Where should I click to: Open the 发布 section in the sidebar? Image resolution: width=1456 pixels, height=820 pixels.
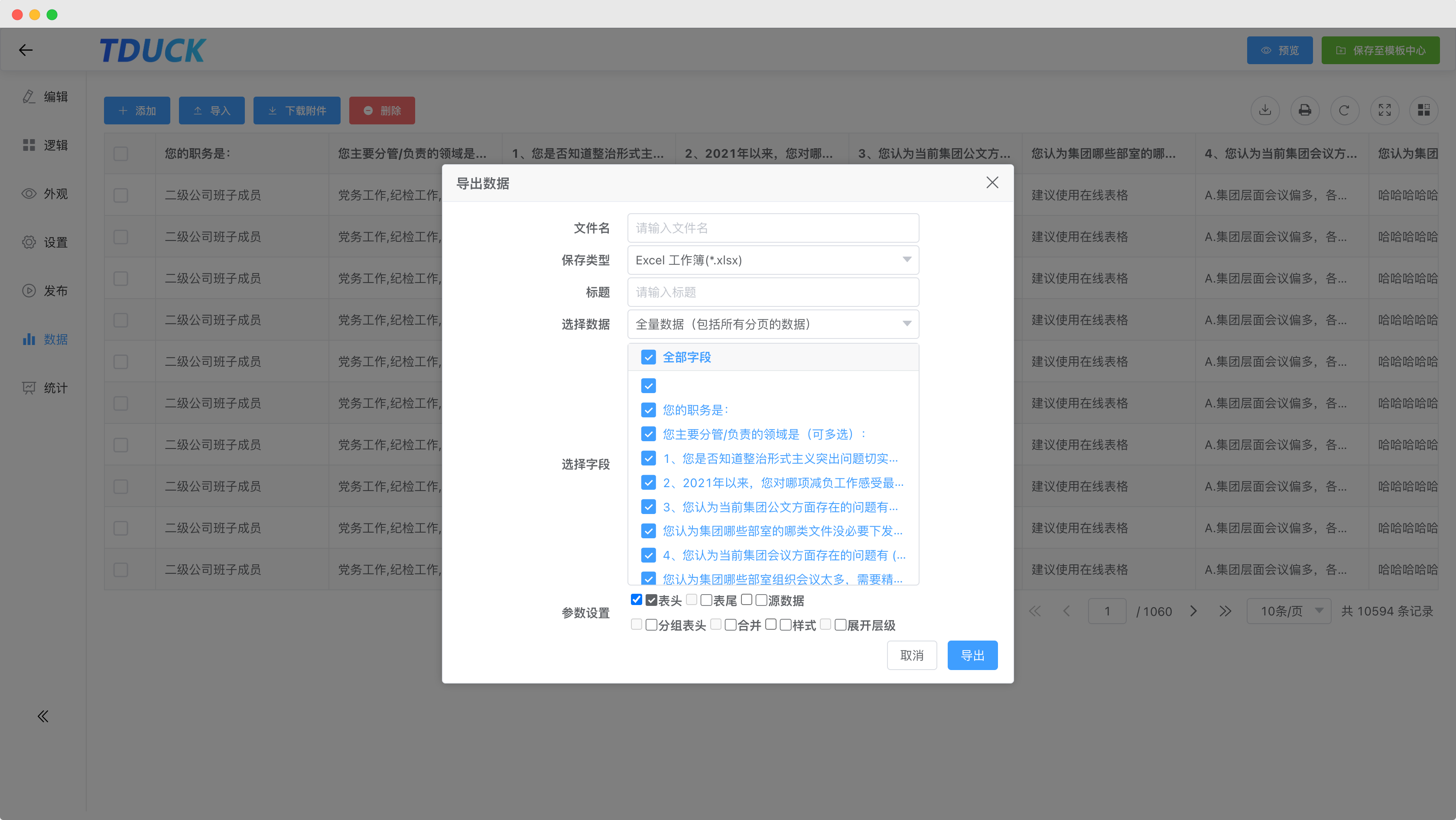pos(45,291)
